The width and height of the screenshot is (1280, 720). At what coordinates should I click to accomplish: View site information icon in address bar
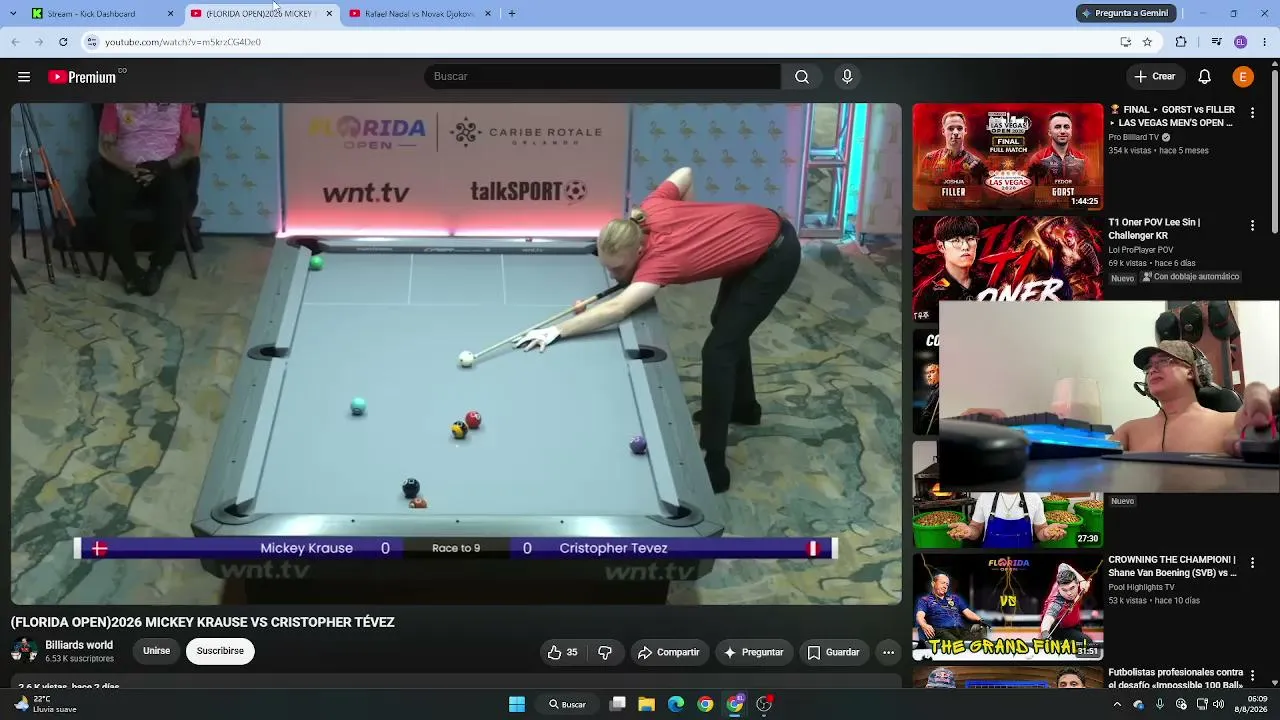point(92,42)
